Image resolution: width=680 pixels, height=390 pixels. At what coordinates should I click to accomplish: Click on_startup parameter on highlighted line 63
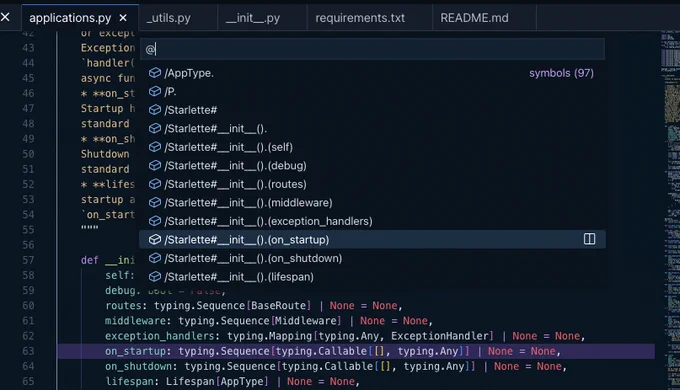(x=135, y=351)
